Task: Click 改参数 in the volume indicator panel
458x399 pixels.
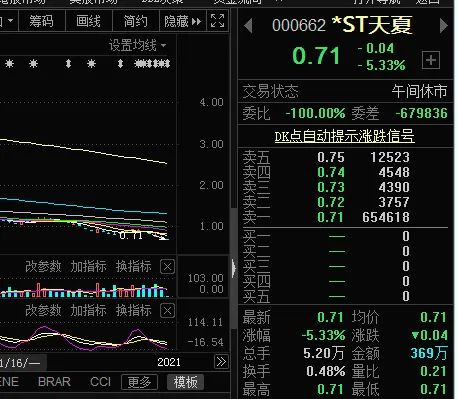Action: click(43, 266)
